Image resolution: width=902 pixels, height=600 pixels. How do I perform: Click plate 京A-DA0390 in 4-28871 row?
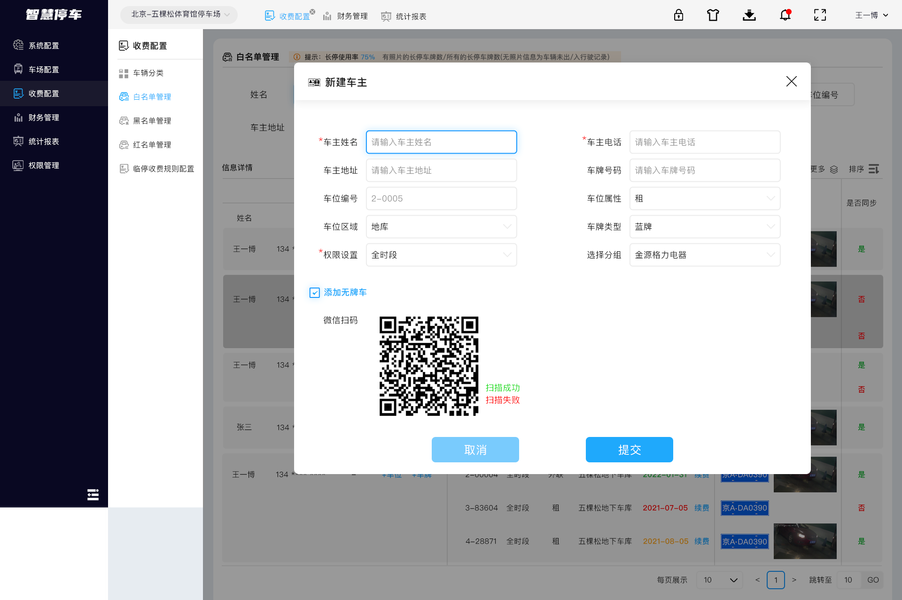tap(744, 541)
